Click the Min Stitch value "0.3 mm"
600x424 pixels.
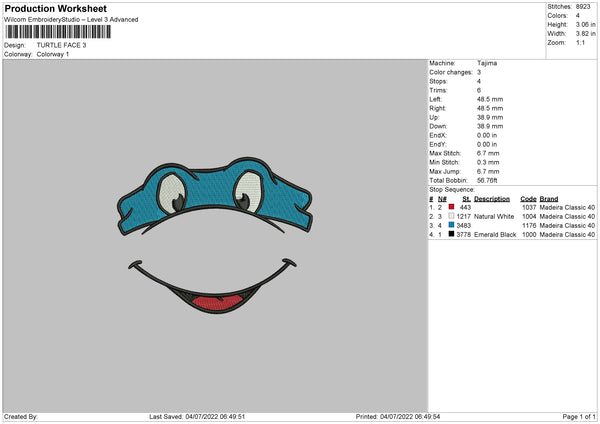[488, 162]
